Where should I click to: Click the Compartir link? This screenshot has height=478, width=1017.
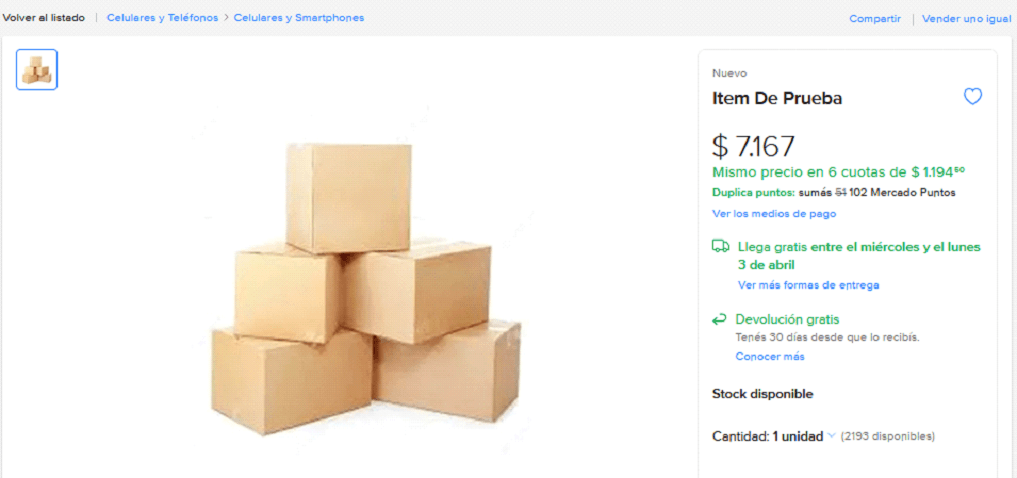tap(875, 18)
